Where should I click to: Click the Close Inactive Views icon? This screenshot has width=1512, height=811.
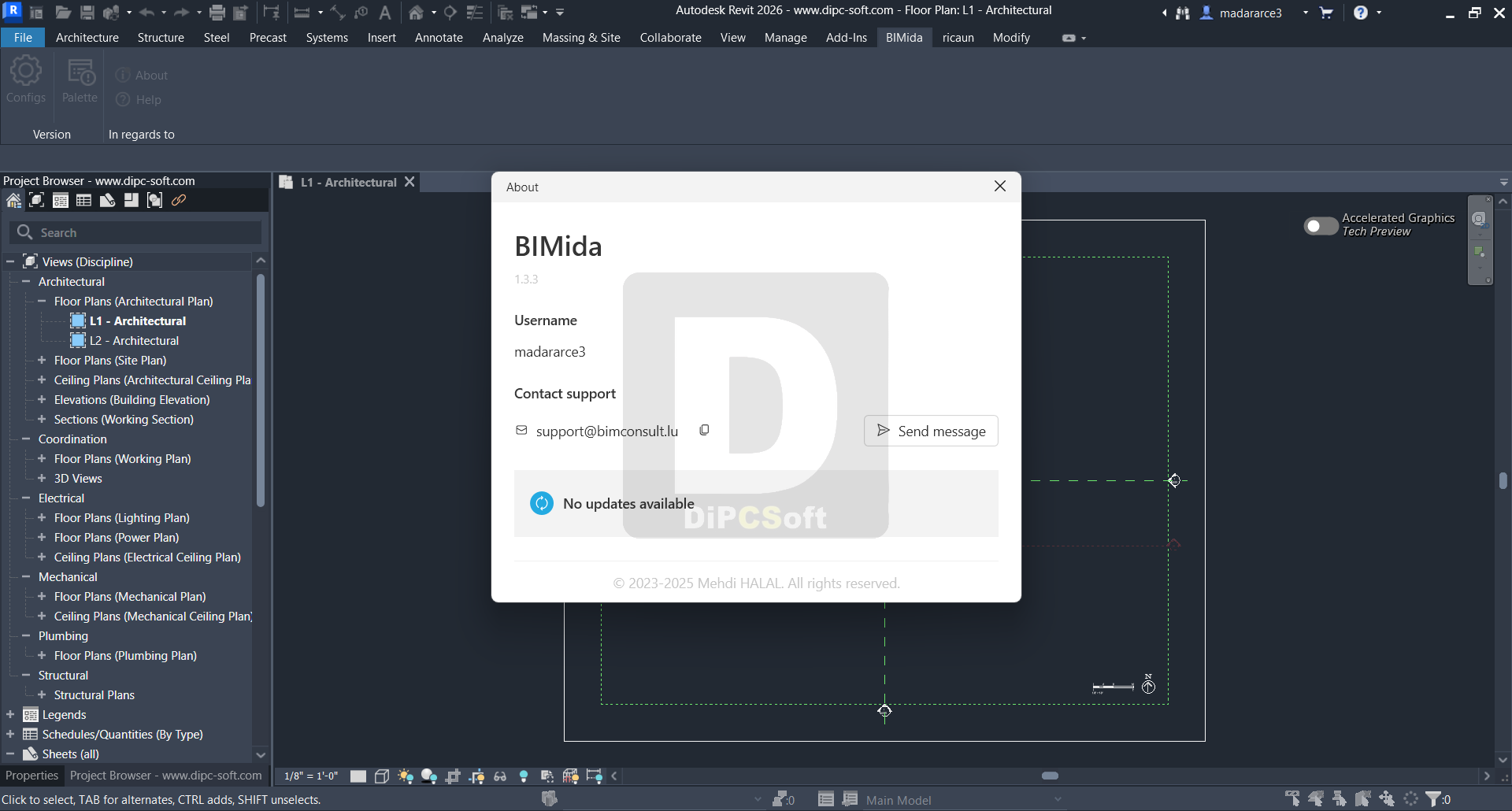pyautogui.click(x=506, y=13)
